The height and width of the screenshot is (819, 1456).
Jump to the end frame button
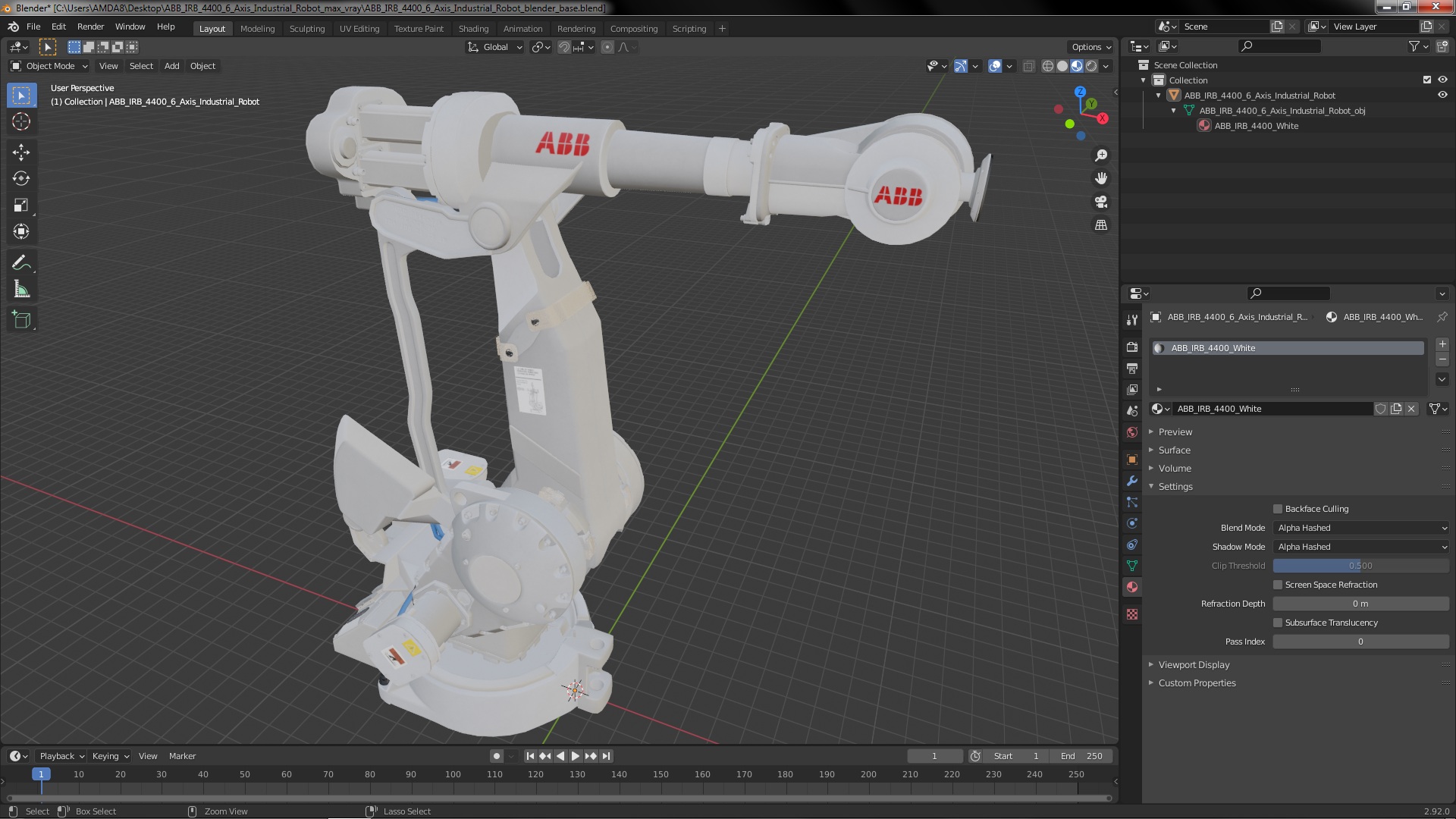(606, 756)
